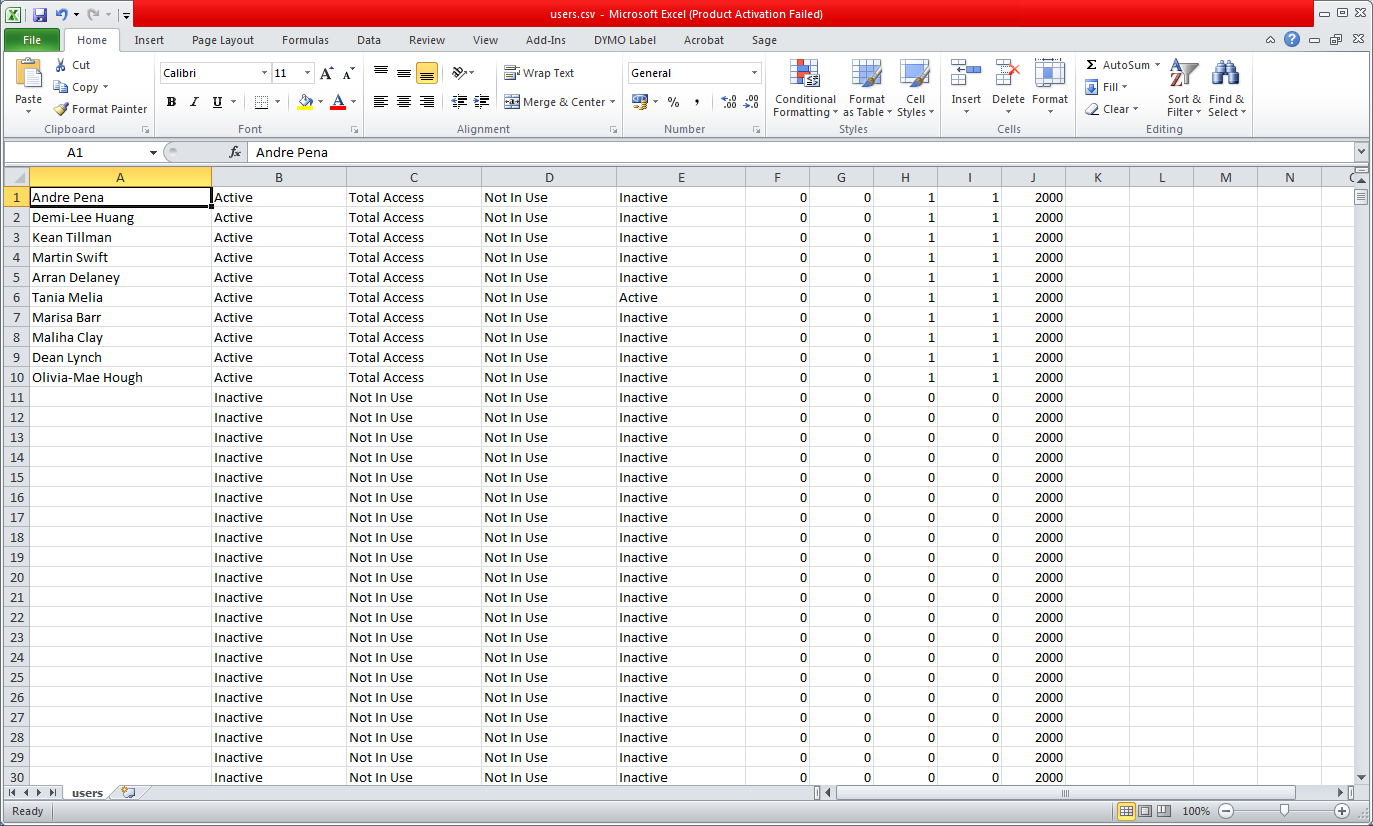Toggle Bold formatting

pos(171,102)
